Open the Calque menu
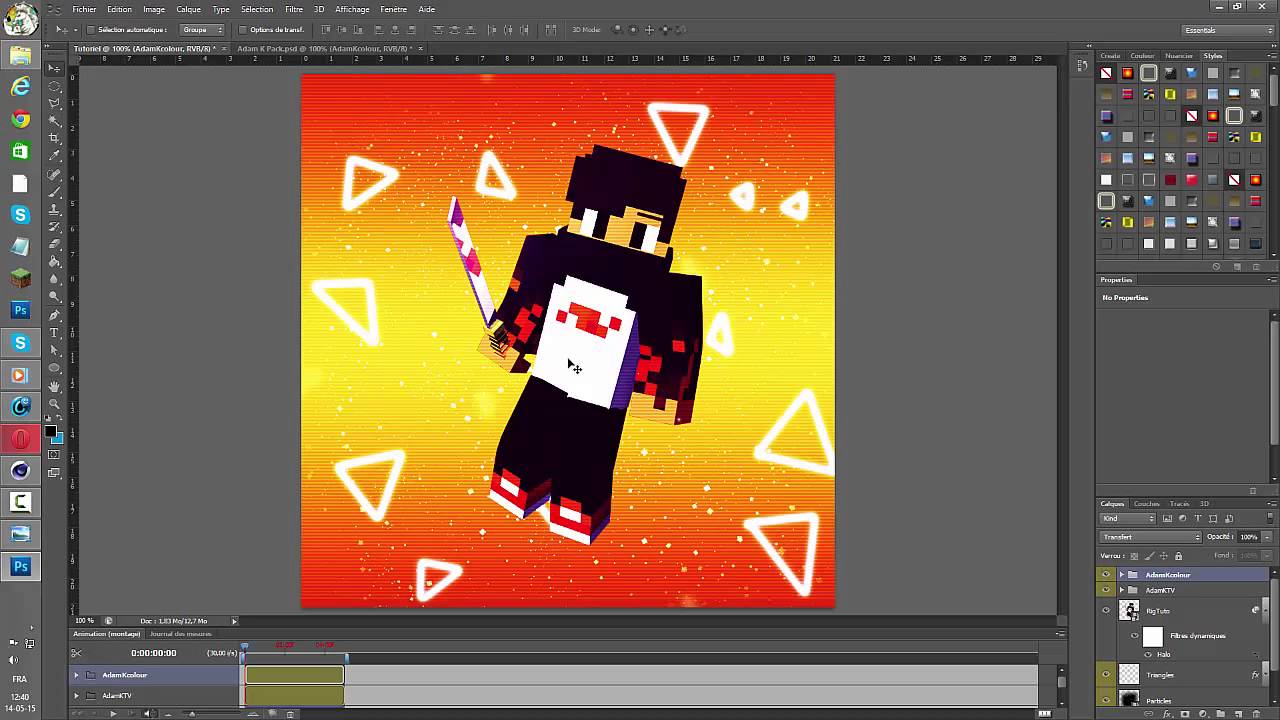The height and width of the screenshot is (720, 1280). (188, 9)
